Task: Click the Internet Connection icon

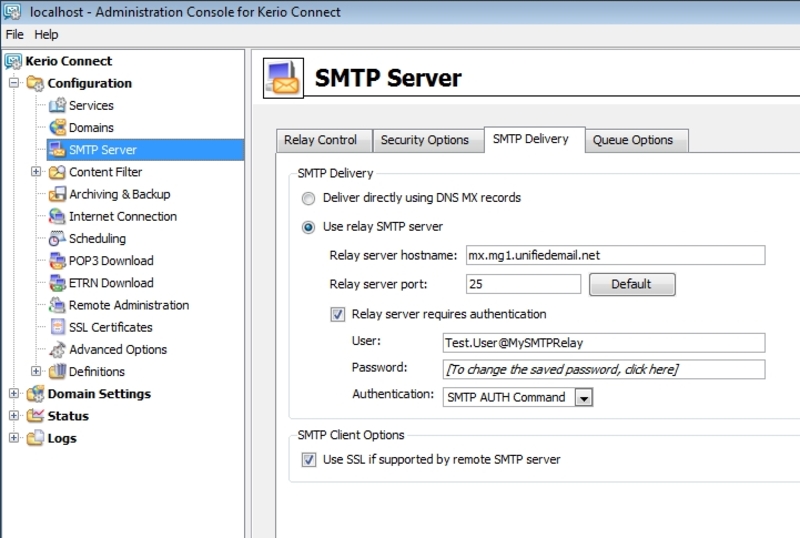Action: 58,216
